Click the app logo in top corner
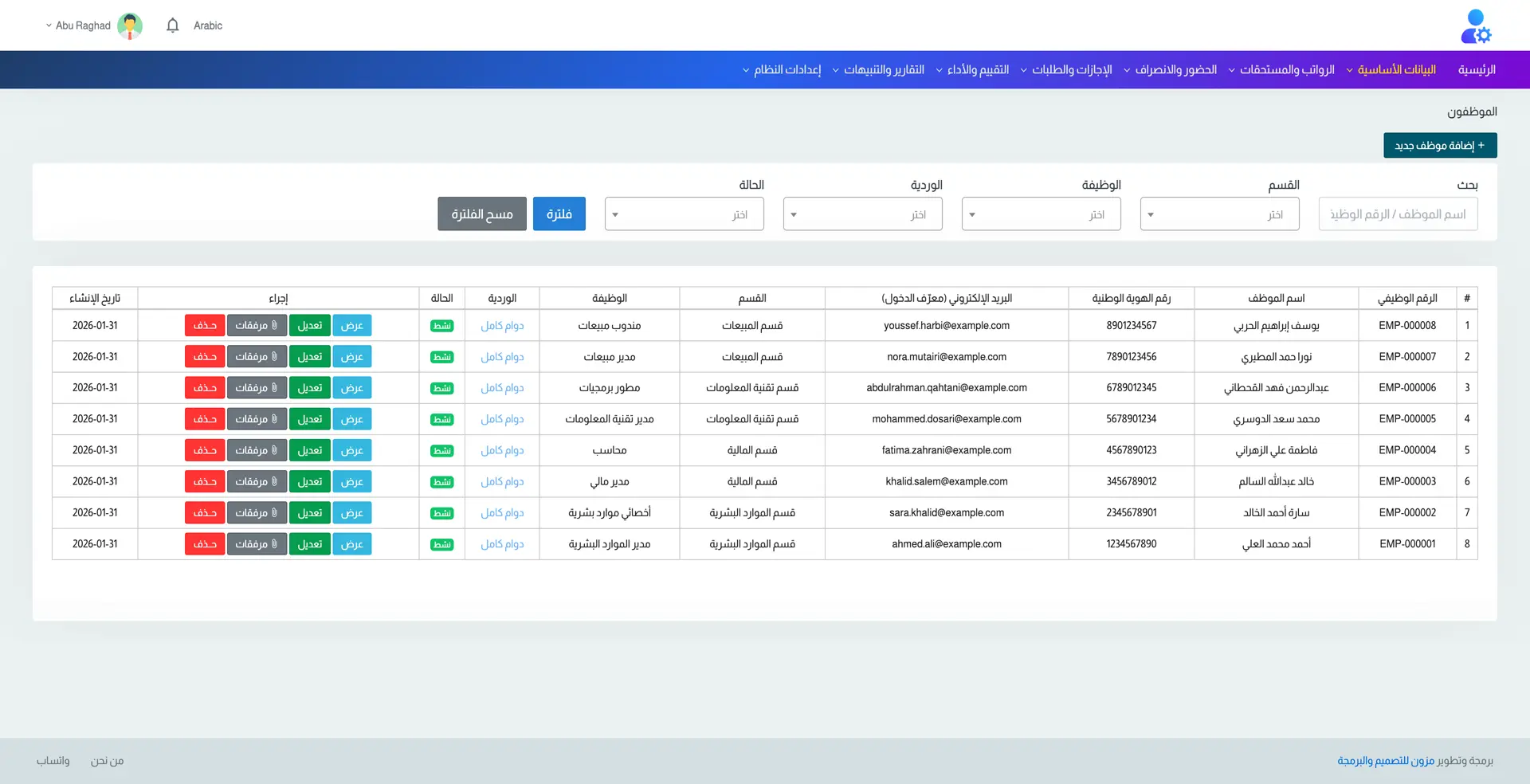 [1475, 26]
